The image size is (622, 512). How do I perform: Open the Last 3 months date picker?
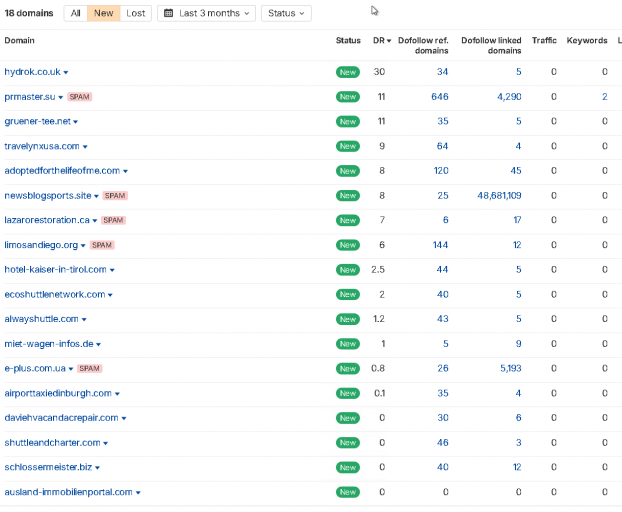pyautogui.click(x=206, y=13)
